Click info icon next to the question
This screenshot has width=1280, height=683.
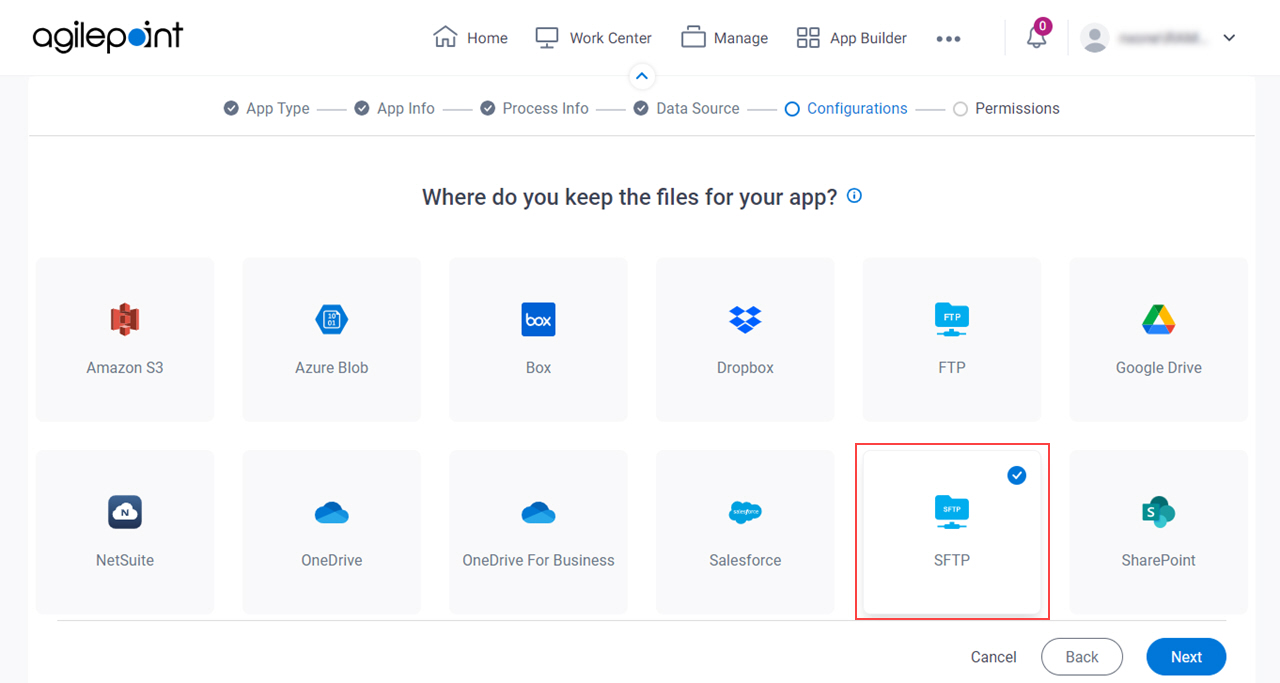[x=854, y=196]
